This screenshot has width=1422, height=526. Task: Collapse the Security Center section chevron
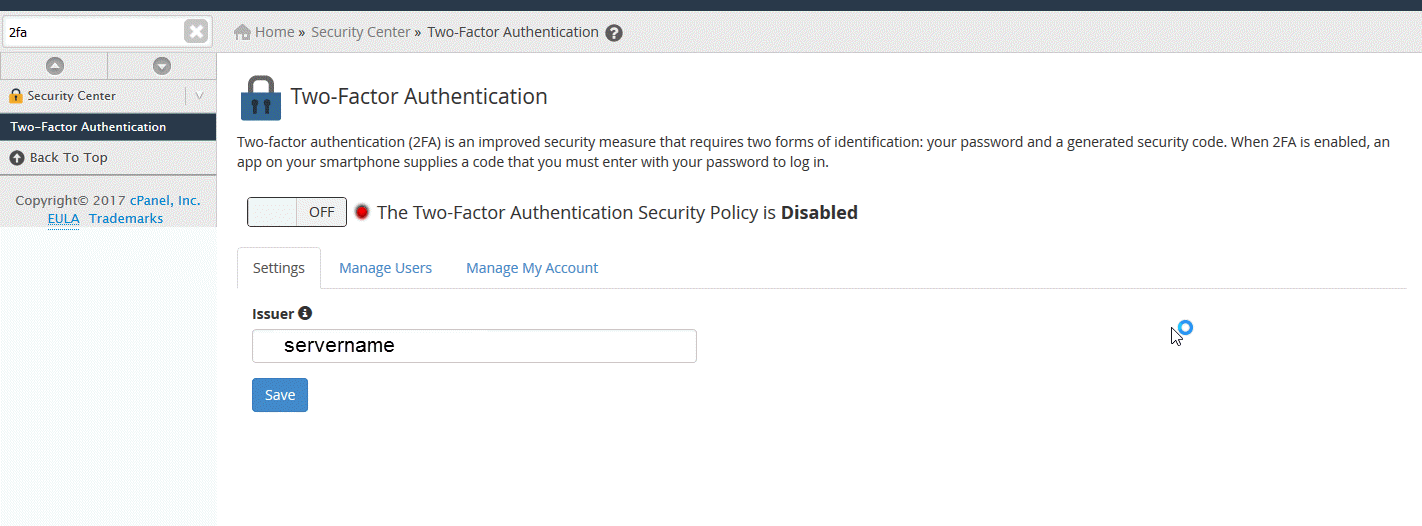tap(199, 96)
